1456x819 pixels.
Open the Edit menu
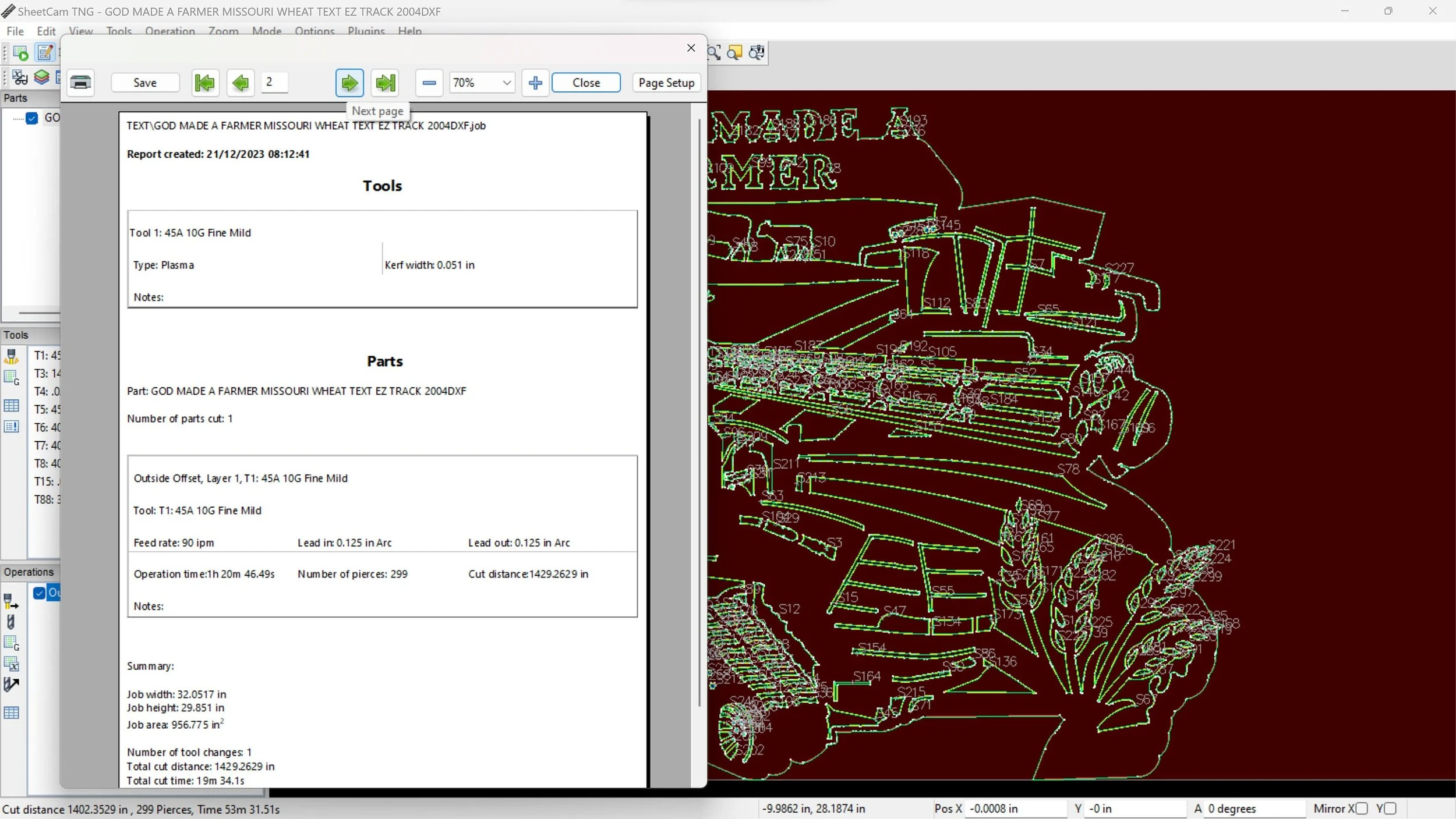46,31
